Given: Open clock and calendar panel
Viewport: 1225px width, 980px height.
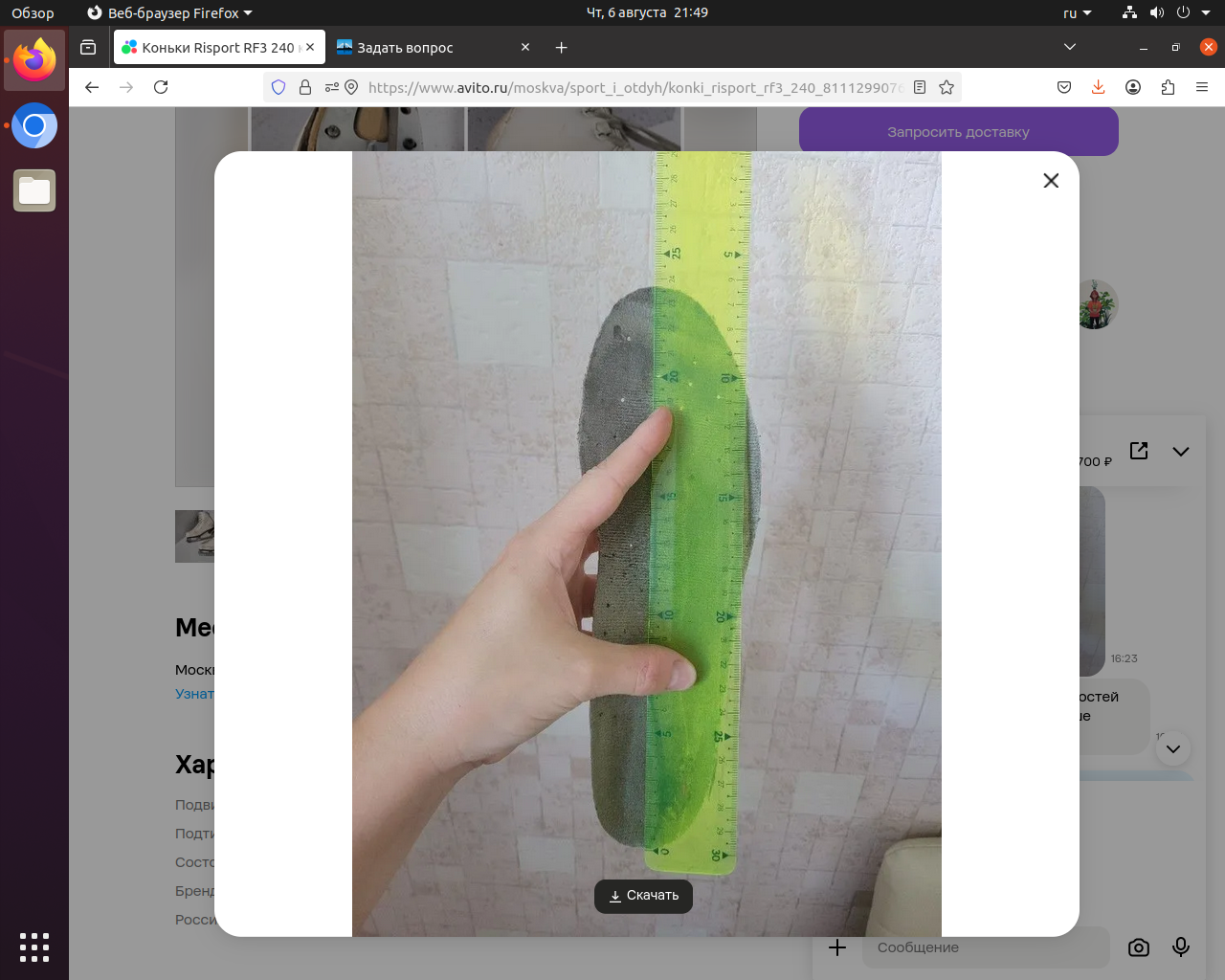Looking at the screenshot, I should [647, 12].
